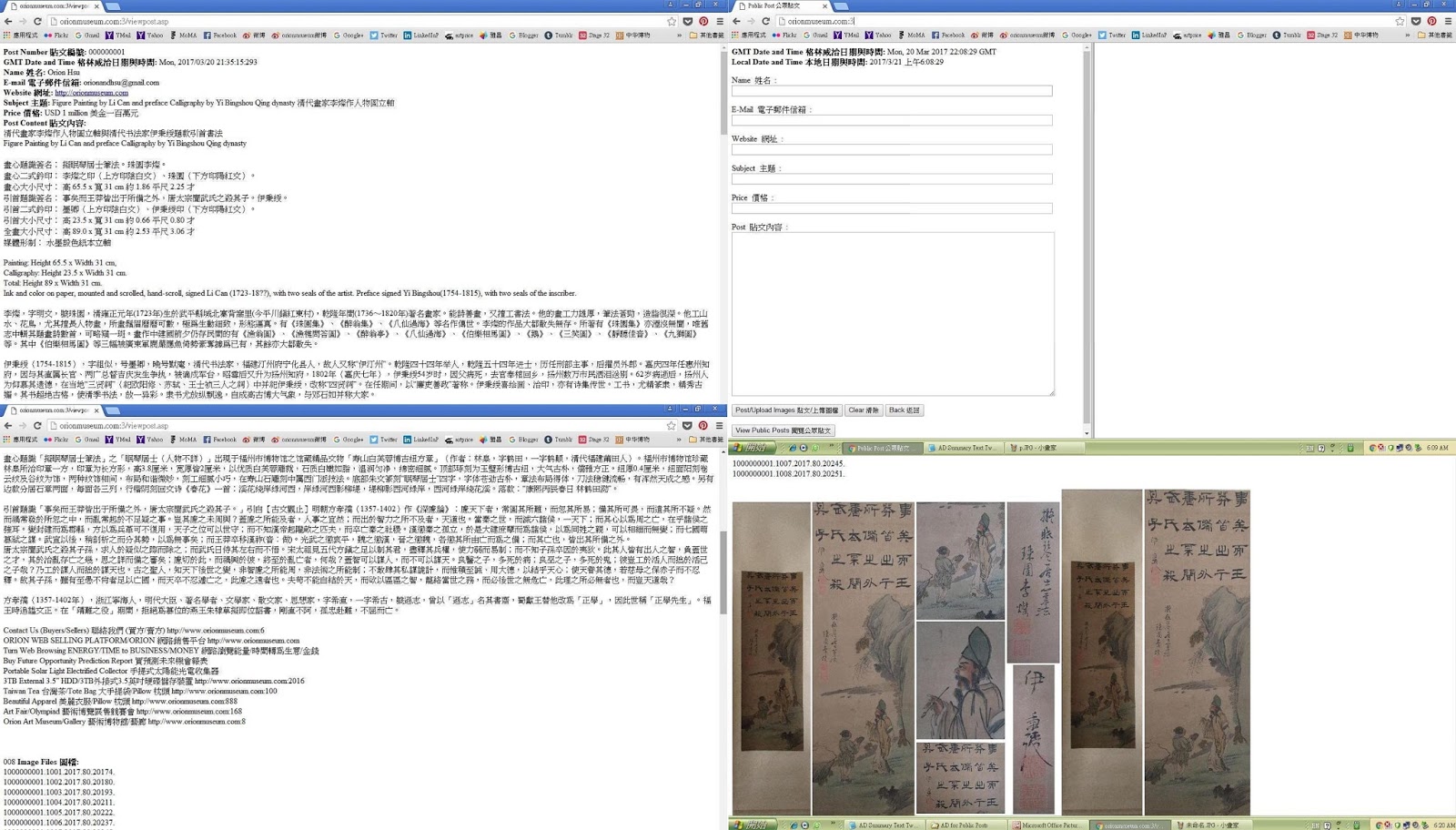1456x830 pixels.
Task: Click the image file line ending 1007.2017.80.20245
Action: pyautogui.click(x=788, y=463)
